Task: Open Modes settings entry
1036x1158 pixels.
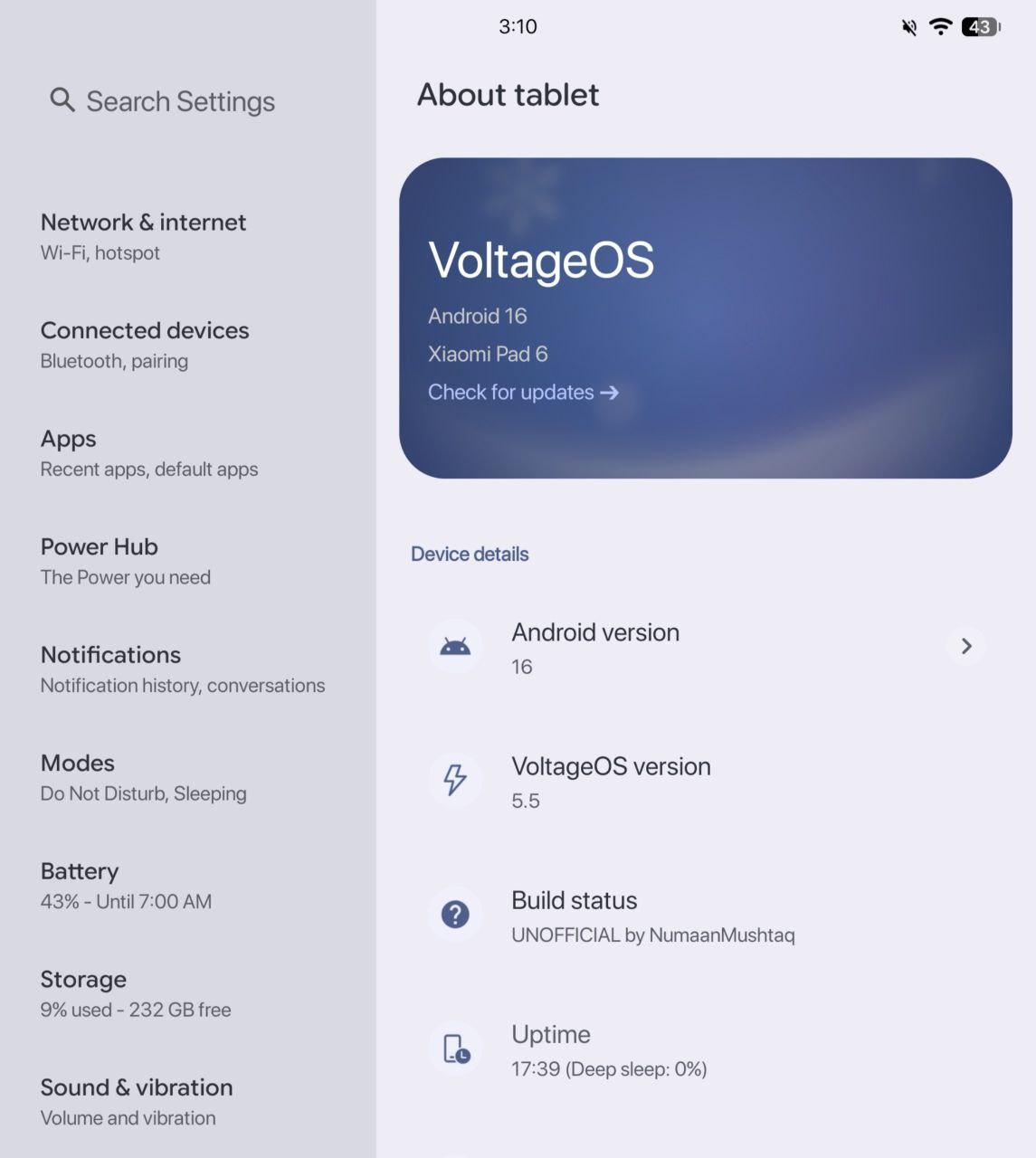Action: (x=143, y=777)
